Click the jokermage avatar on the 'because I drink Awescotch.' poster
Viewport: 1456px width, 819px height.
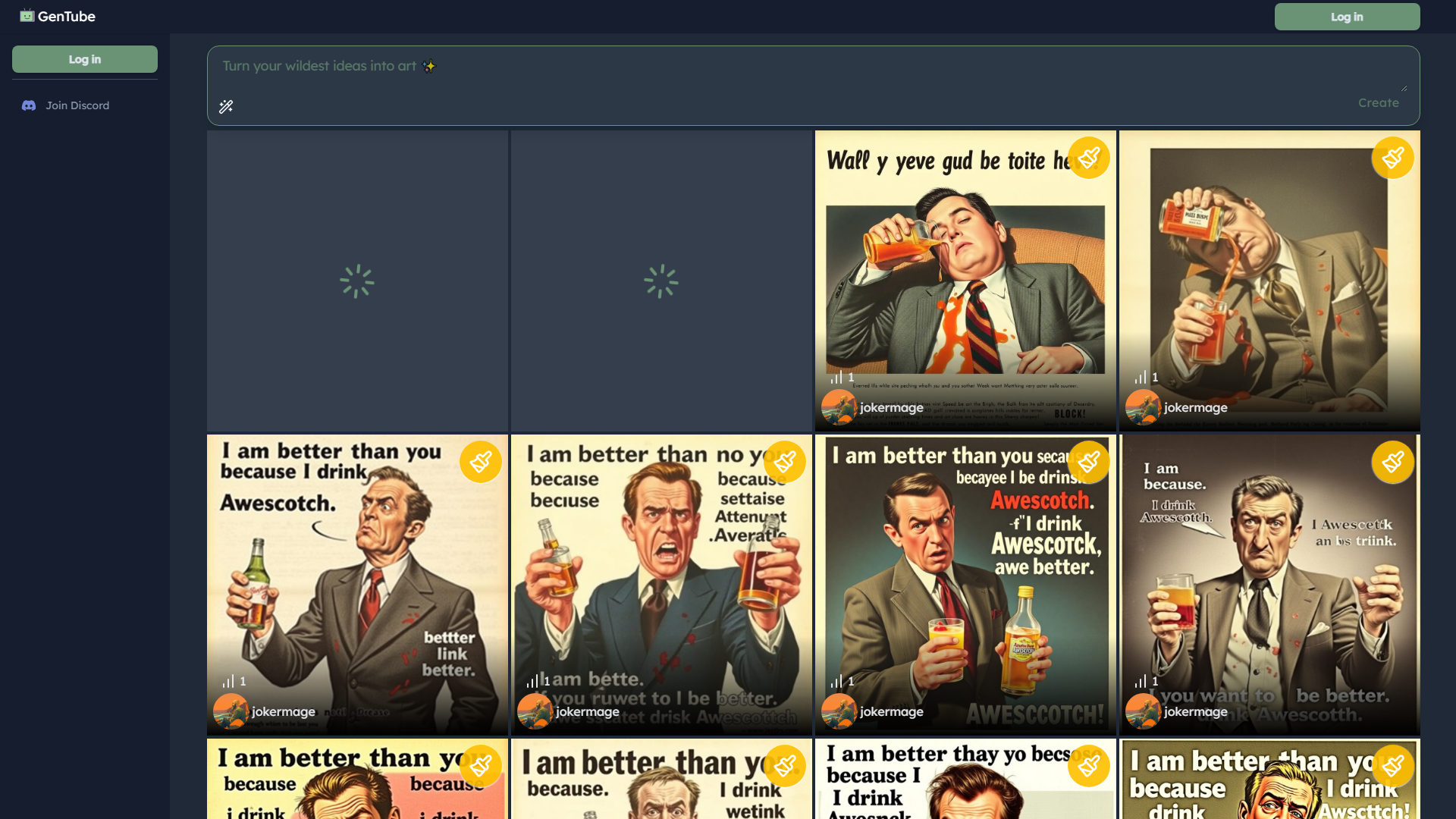[x=231, y=711]
